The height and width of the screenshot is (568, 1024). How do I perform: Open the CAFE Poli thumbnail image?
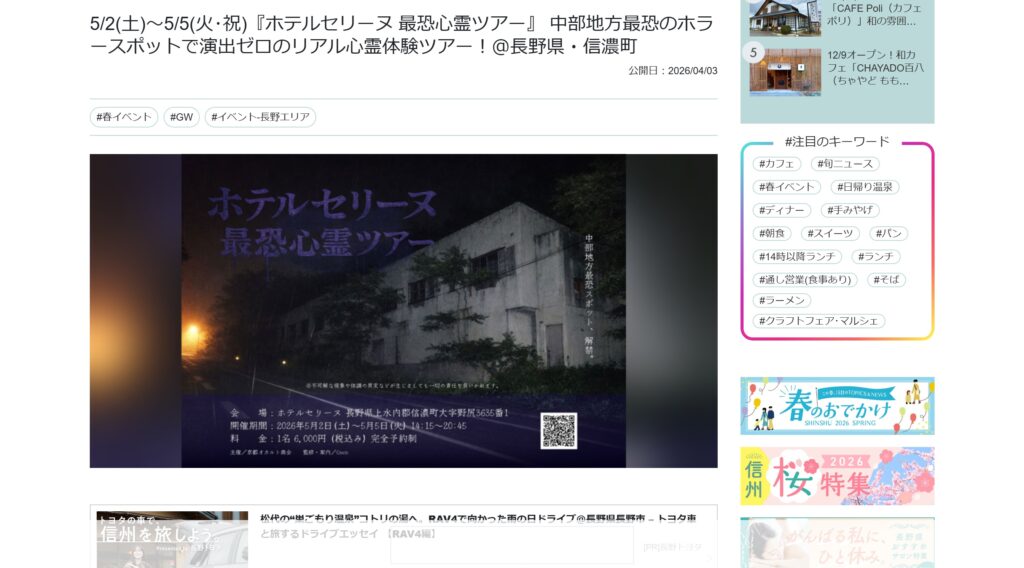pyautogui.click(x=785, y=17)
